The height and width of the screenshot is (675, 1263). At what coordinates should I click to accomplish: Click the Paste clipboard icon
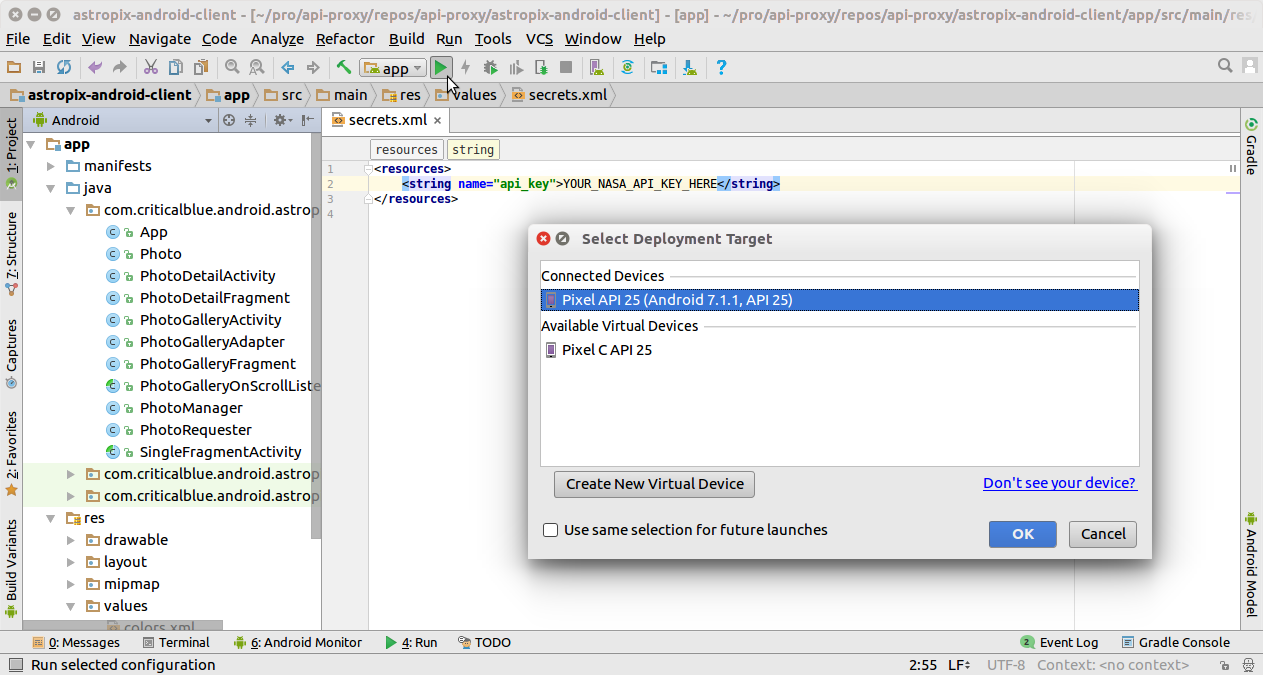201,67
